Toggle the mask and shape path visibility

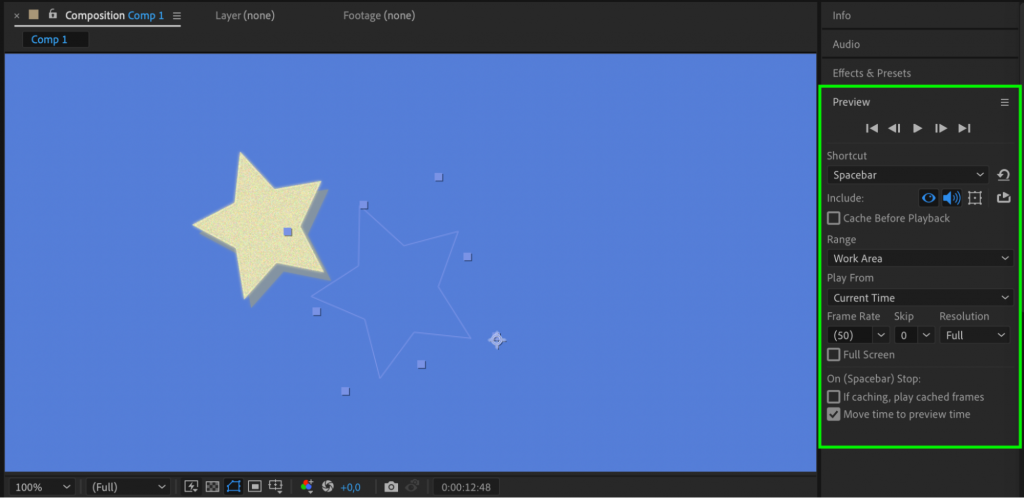click(x=233, y=487)
